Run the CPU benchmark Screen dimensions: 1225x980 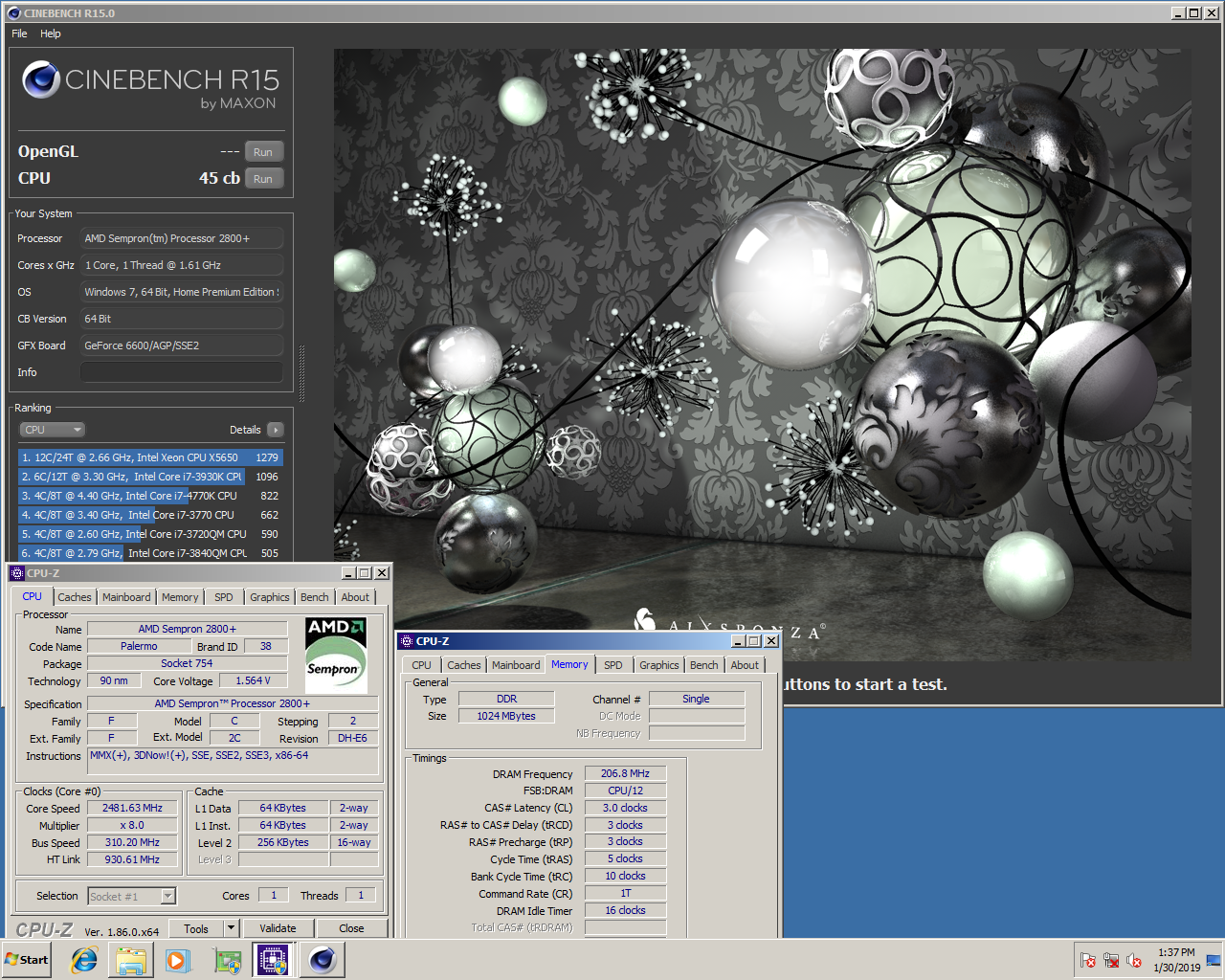tap(263, 179)
